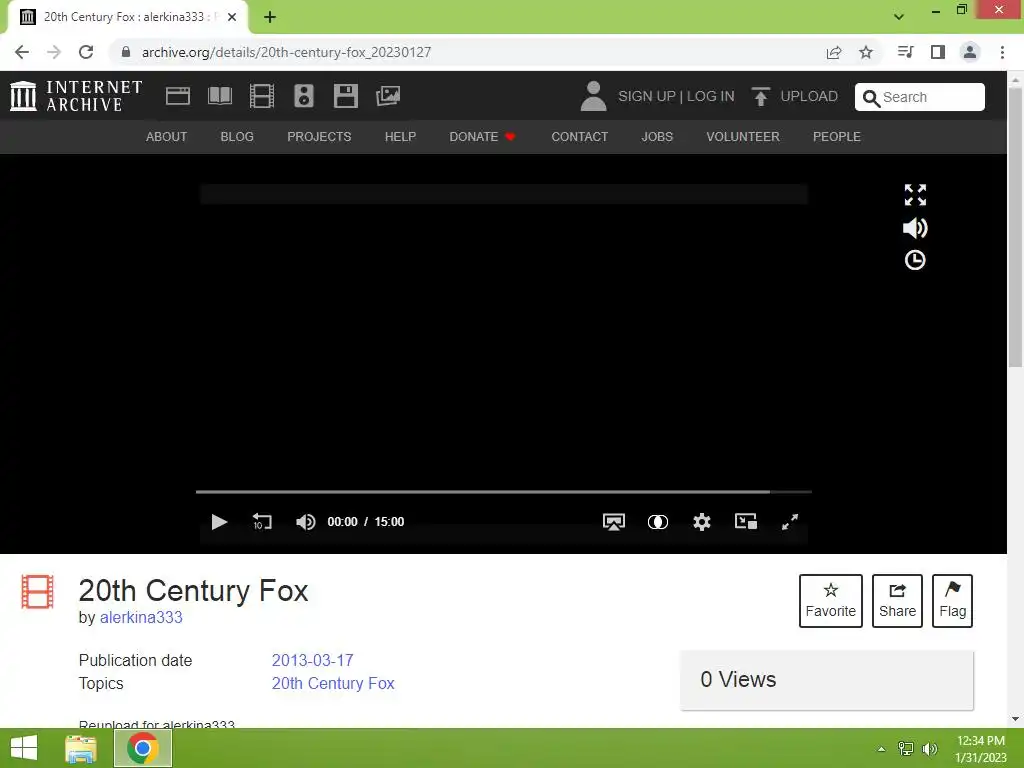Open the 20th Century Fox topic link
This screenshot has width=1024, height=768.
[x=333, y=683]
